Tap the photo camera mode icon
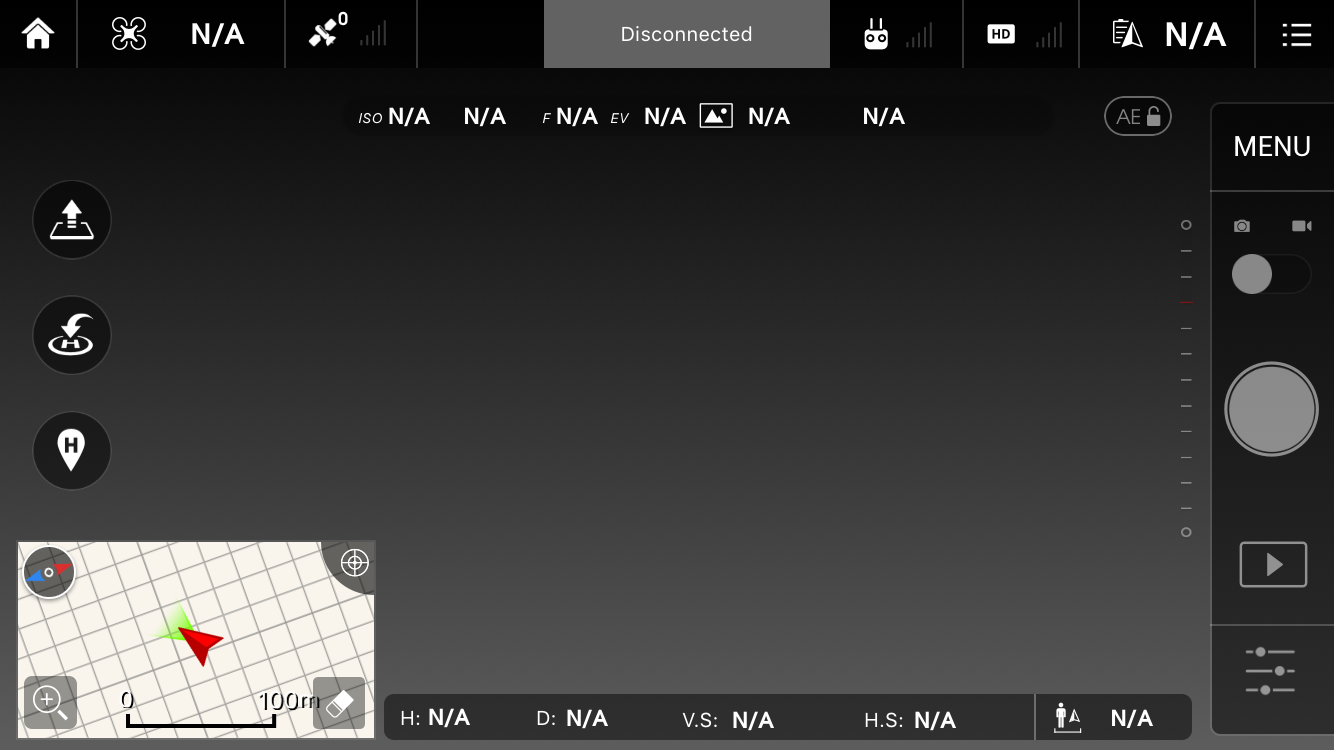 1242,226
